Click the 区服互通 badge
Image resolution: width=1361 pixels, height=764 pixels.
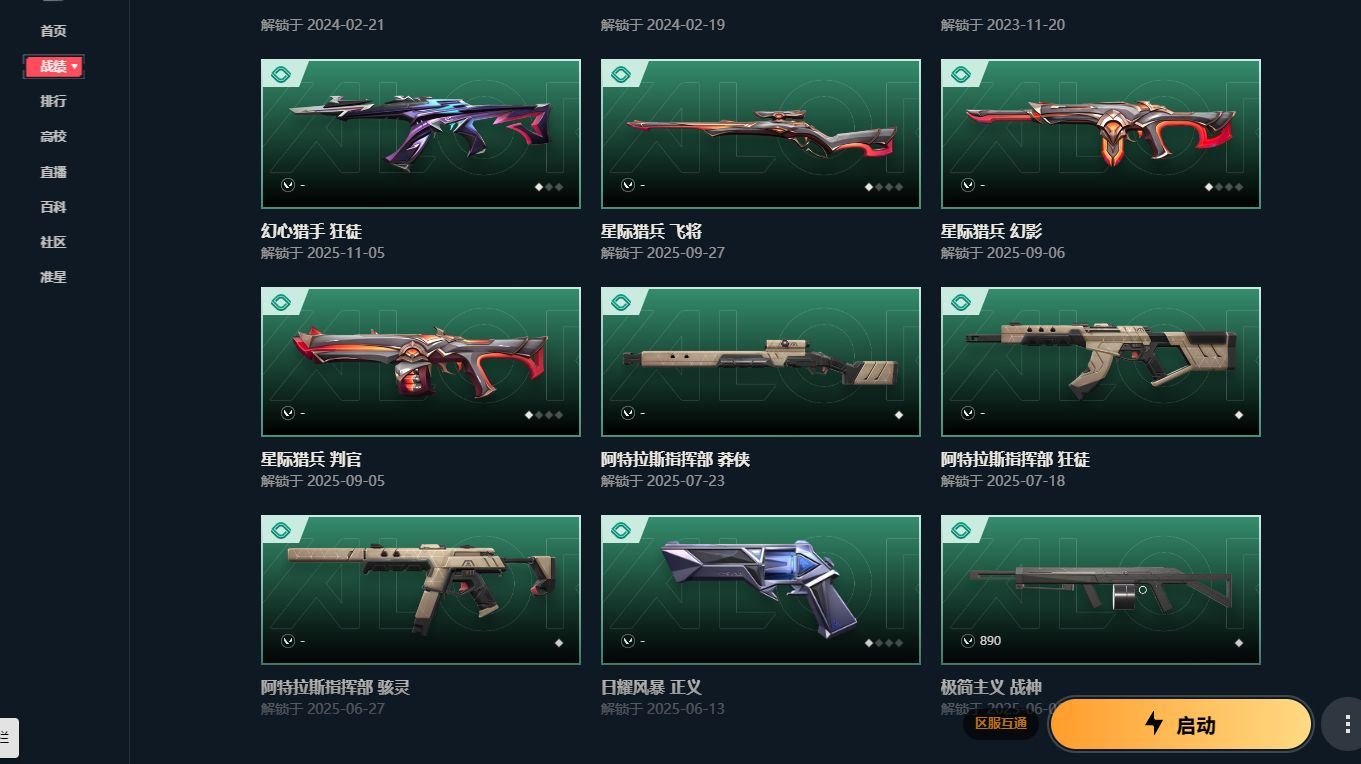click(x=1001, y=723)
